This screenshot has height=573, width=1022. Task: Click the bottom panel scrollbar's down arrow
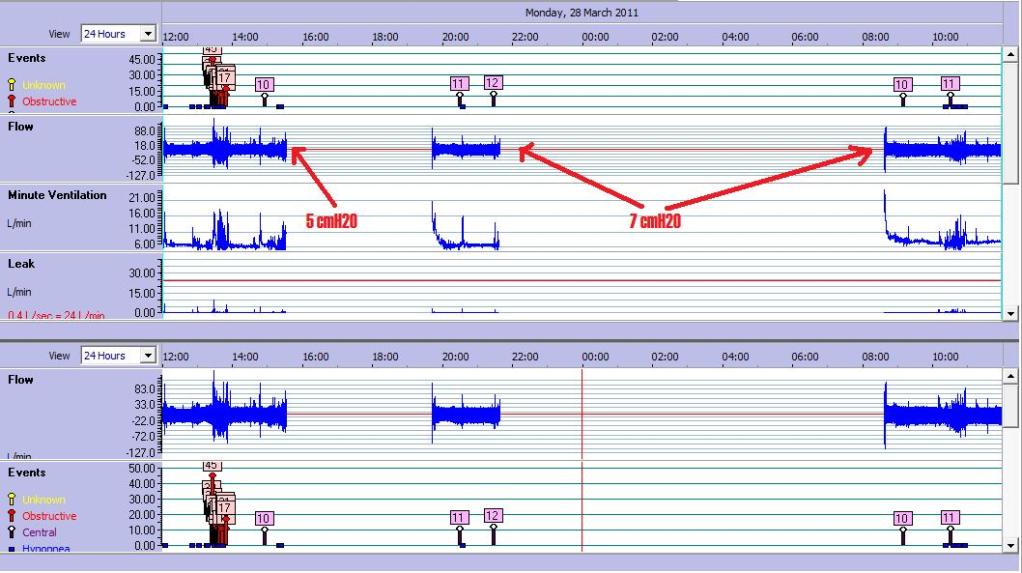pos(1010,545)
